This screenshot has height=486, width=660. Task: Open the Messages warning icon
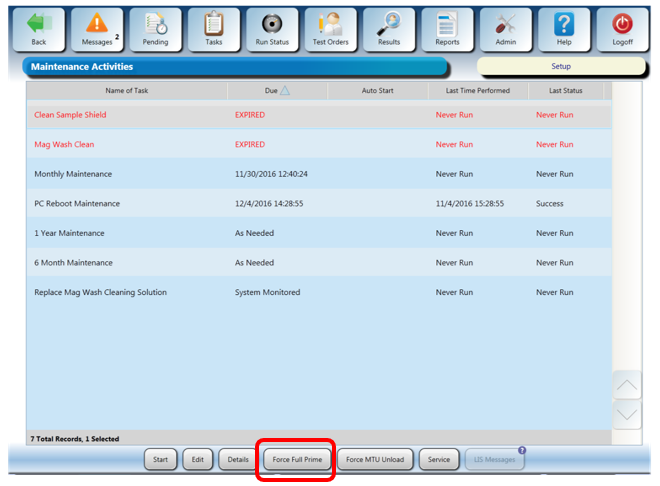(97, 25)
